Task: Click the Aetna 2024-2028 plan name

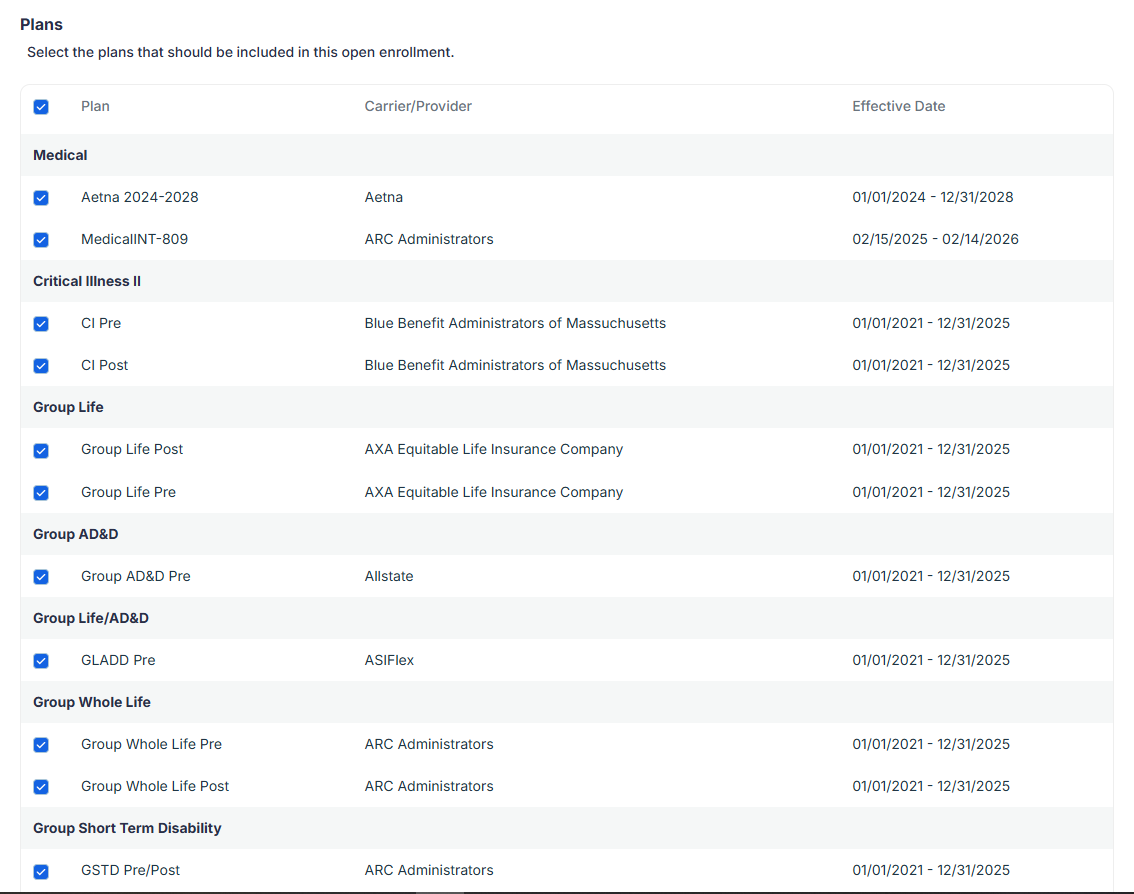Action: click(140, 197)
